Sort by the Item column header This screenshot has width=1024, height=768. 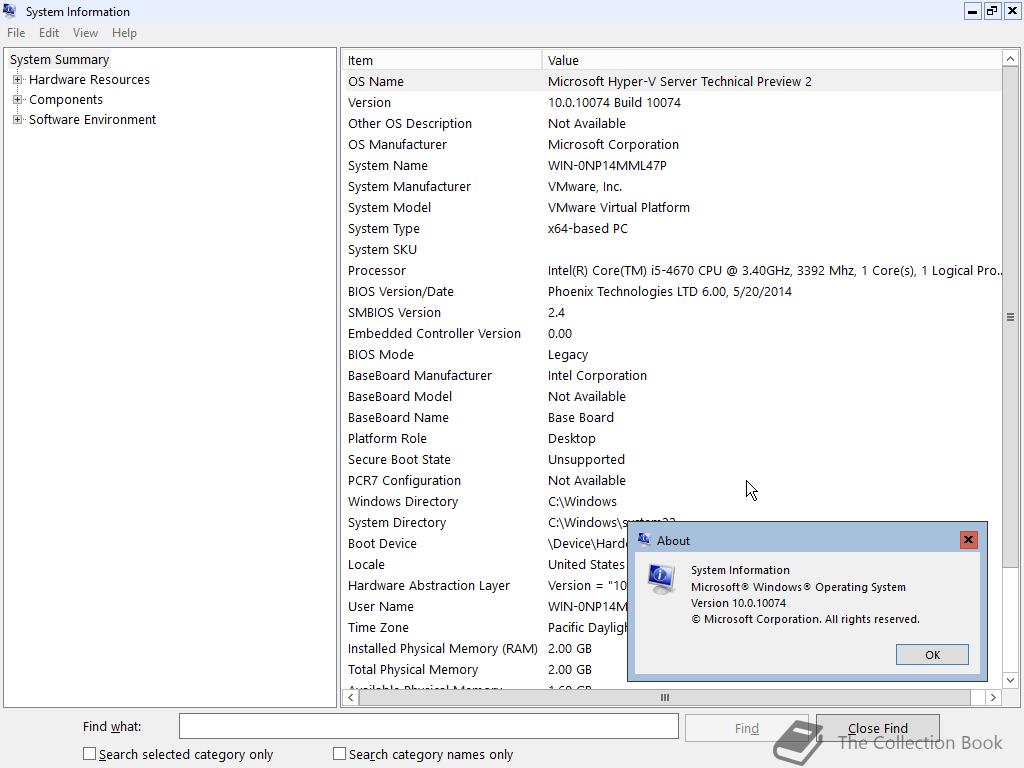(x=441, y=60)
